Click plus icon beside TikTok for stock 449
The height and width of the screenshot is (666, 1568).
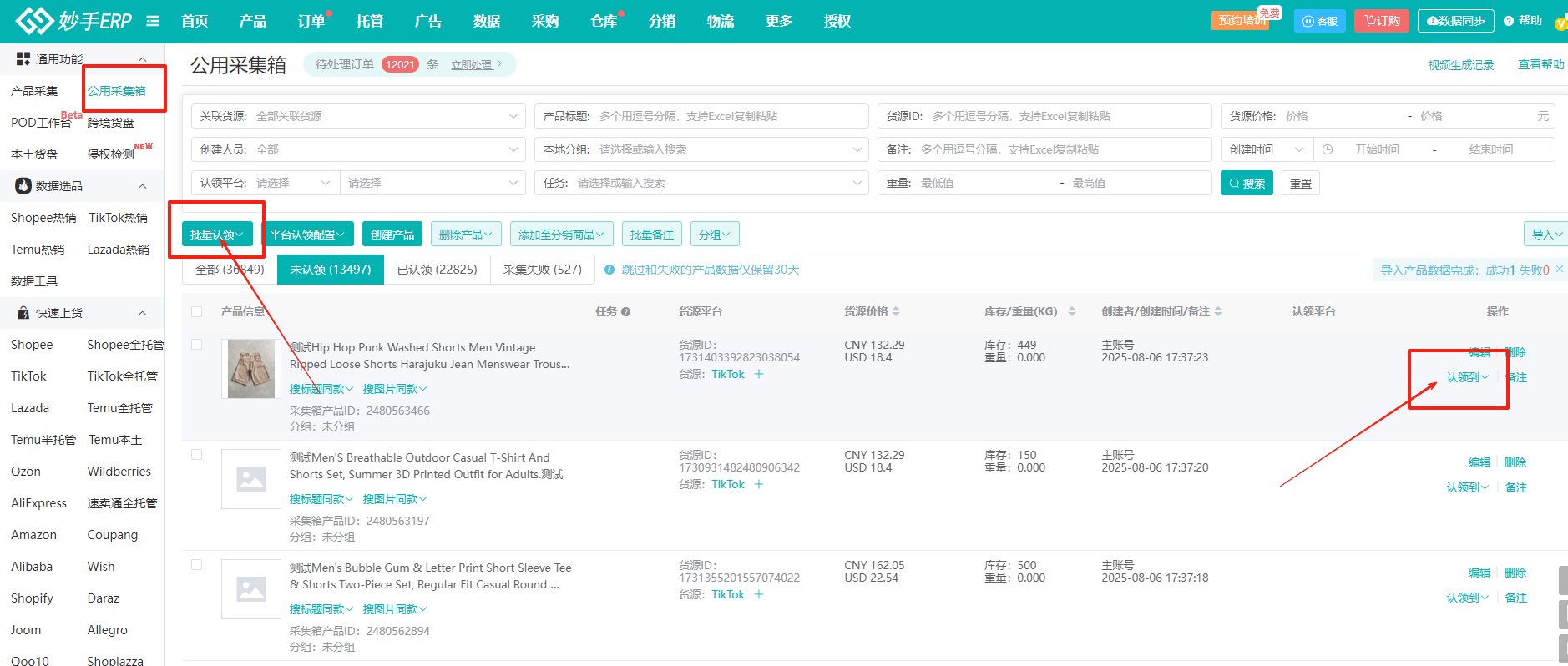click(759, 374)
